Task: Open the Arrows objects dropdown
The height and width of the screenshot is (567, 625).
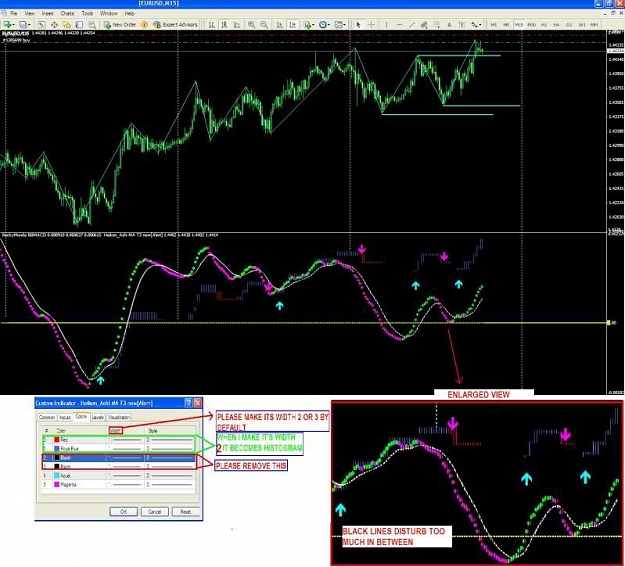Action: click(x=476, y=25)
